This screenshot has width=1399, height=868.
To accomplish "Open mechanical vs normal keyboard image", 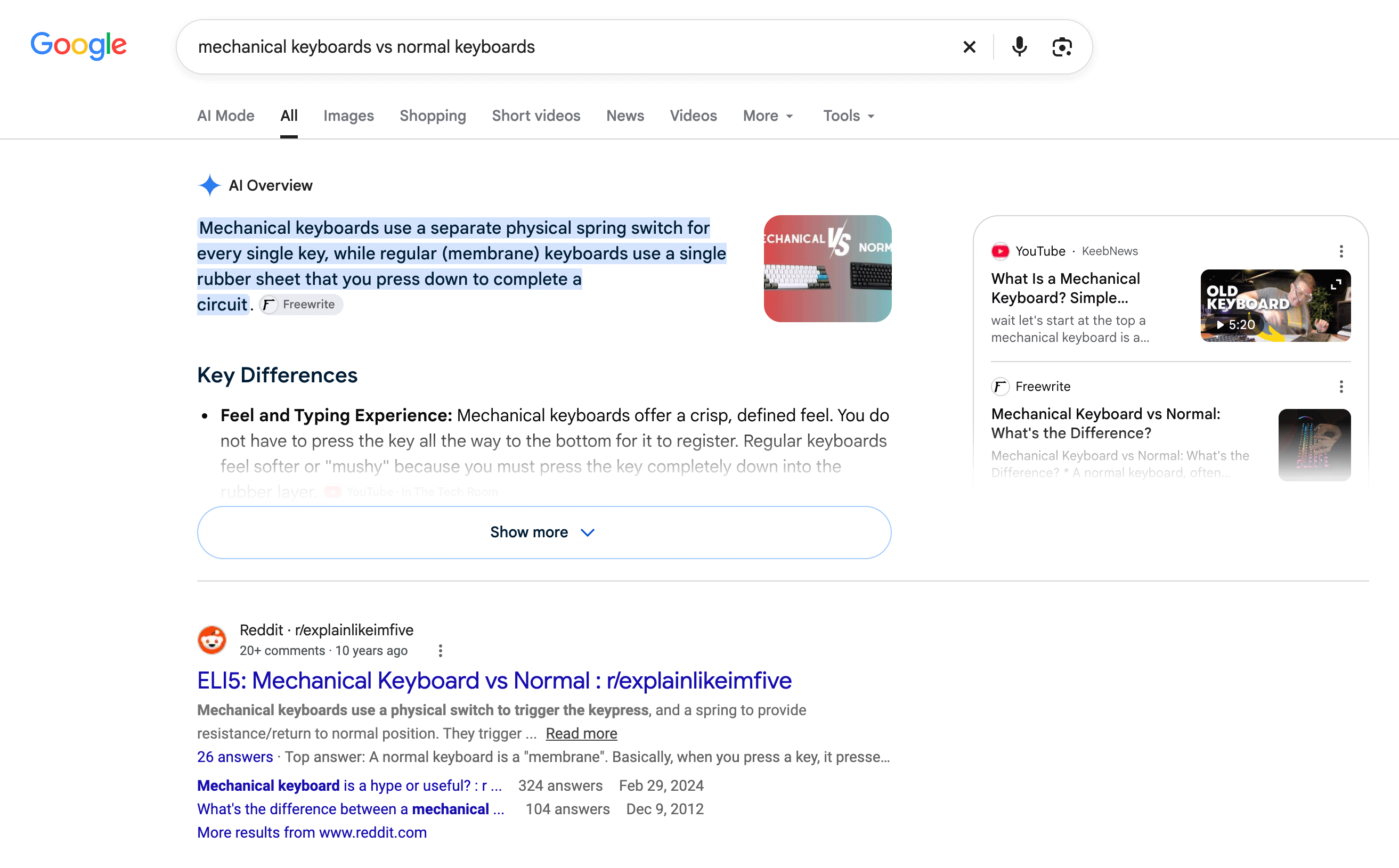I will click(x=827, y=268).
